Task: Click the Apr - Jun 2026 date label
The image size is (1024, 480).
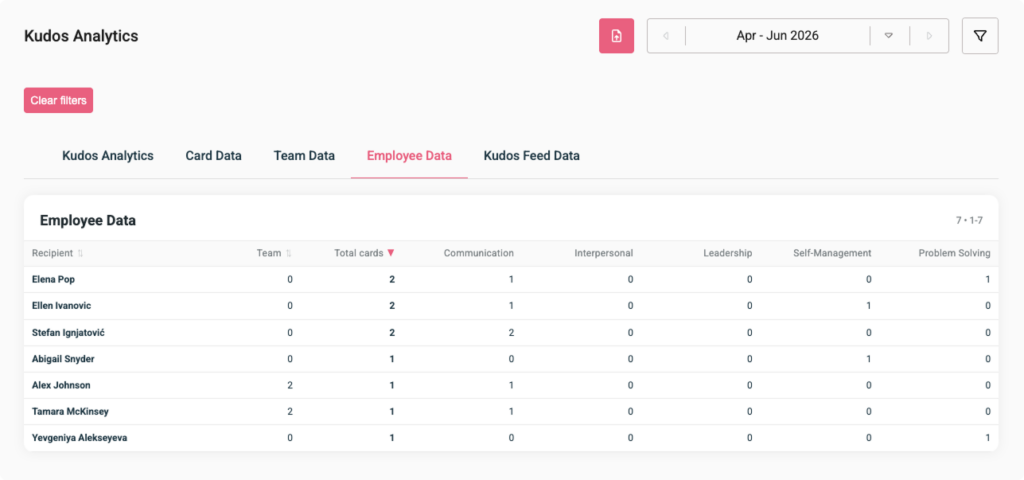Action: (x=777, y=36)
